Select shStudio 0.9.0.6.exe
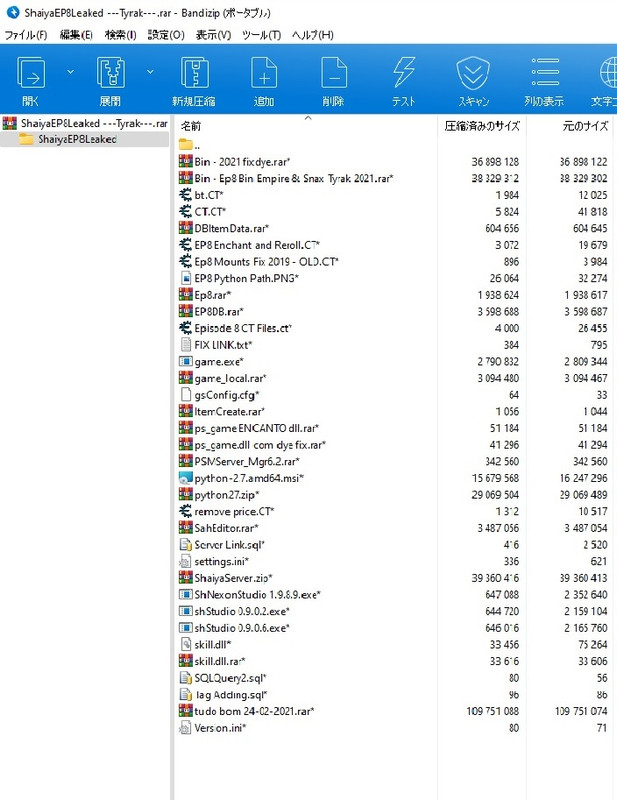 point(242,628)
